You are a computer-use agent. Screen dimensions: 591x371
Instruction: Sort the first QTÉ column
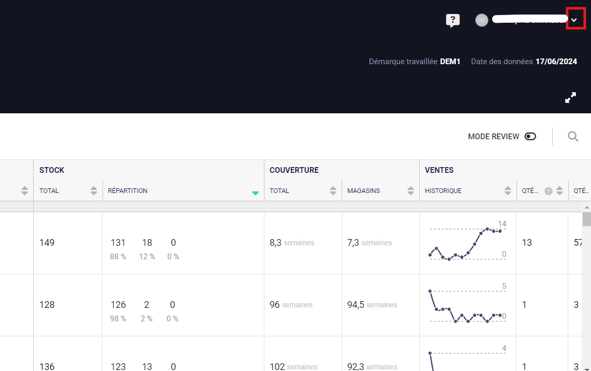pyautogui.click(x=559, y=191)
